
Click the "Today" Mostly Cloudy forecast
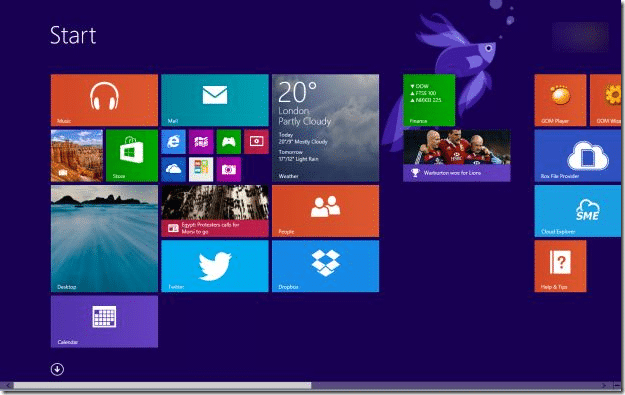[x=303, y=138]
